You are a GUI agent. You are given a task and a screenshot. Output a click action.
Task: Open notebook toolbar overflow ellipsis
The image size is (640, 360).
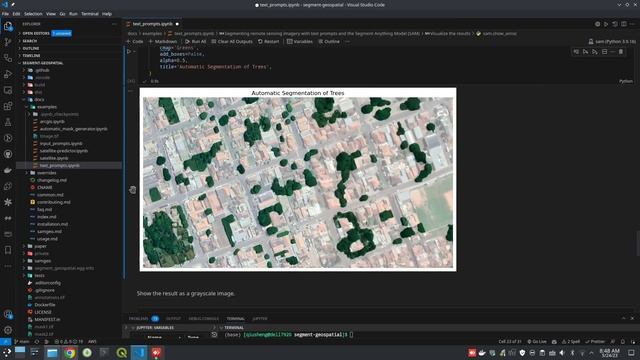(347, 41)
